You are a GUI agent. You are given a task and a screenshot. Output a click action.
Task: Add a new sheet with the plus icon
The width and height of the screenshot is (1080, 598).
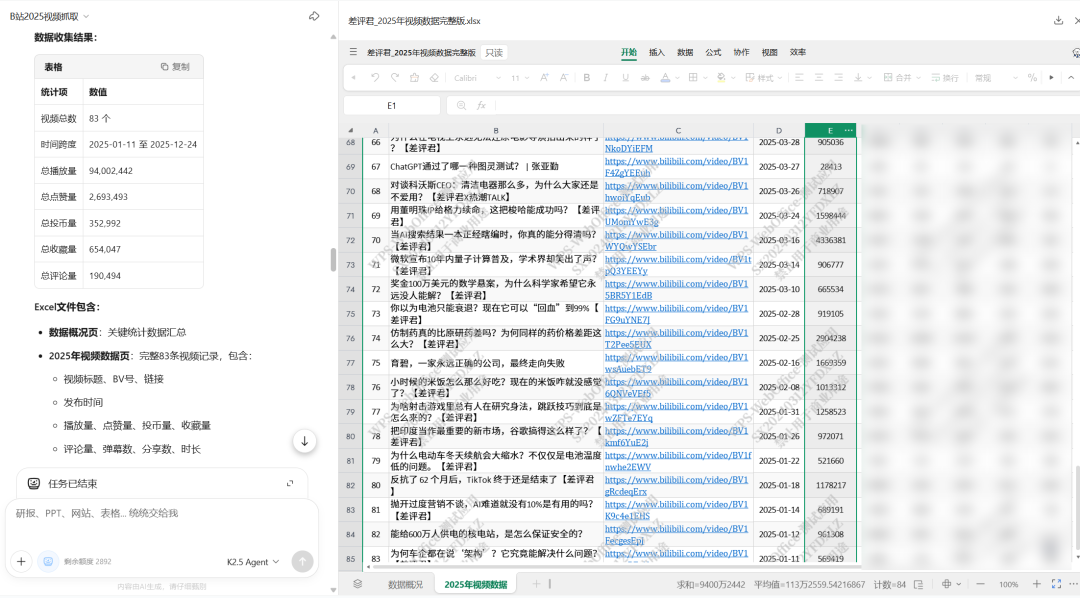coord(536,584)
